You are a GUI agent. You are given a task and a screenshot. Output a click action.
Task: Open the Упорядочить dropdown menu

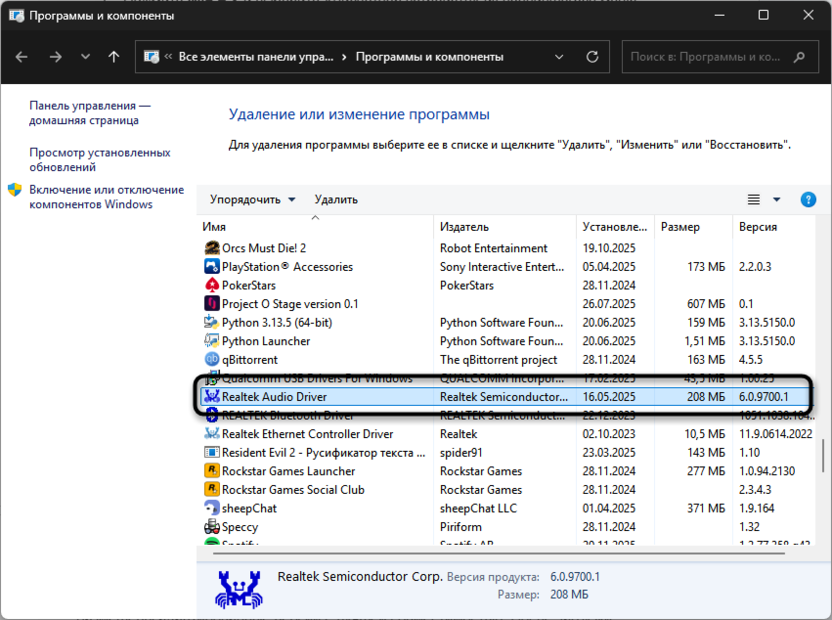click(x=253, y=199)
